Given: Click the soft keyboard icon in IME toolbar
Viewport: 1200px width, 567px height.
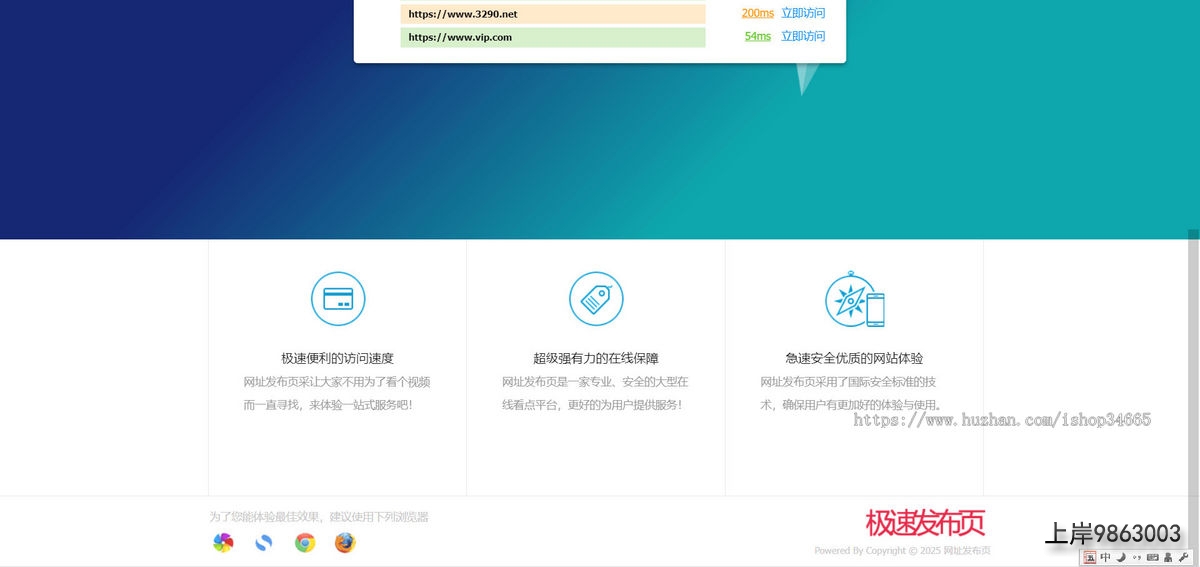Looking at the screenshot, I should click(x=1152, y=557).
